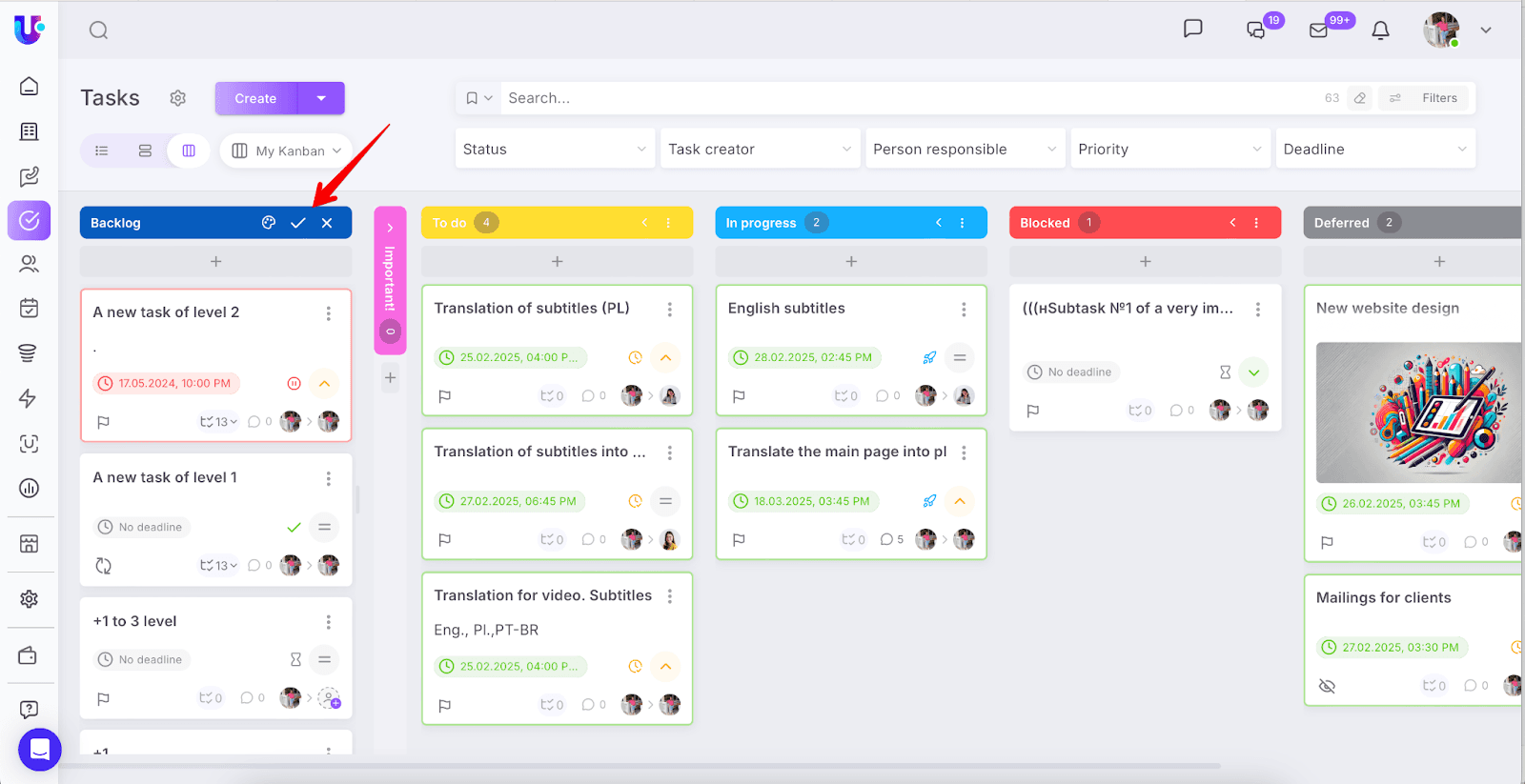Open the notifications bell
Viewport: 1525px width, 784px height.
click(1380, 30)
